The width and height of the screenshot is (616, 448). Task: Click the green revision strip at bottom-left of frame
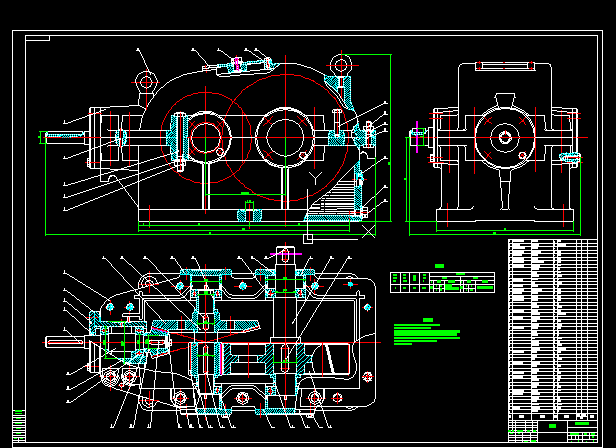[19, 426]
